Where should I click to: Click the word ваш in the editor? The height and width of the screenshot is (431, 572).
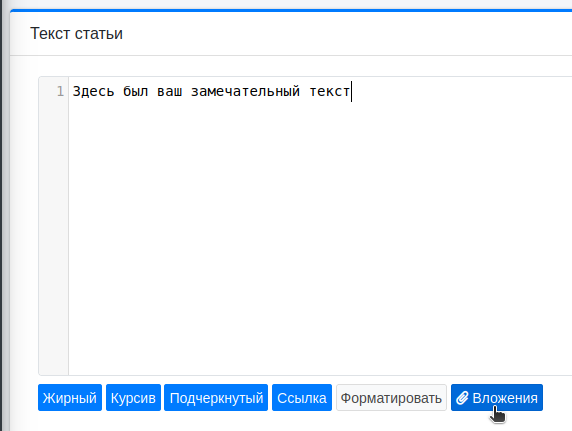click(x=170, y=91)
